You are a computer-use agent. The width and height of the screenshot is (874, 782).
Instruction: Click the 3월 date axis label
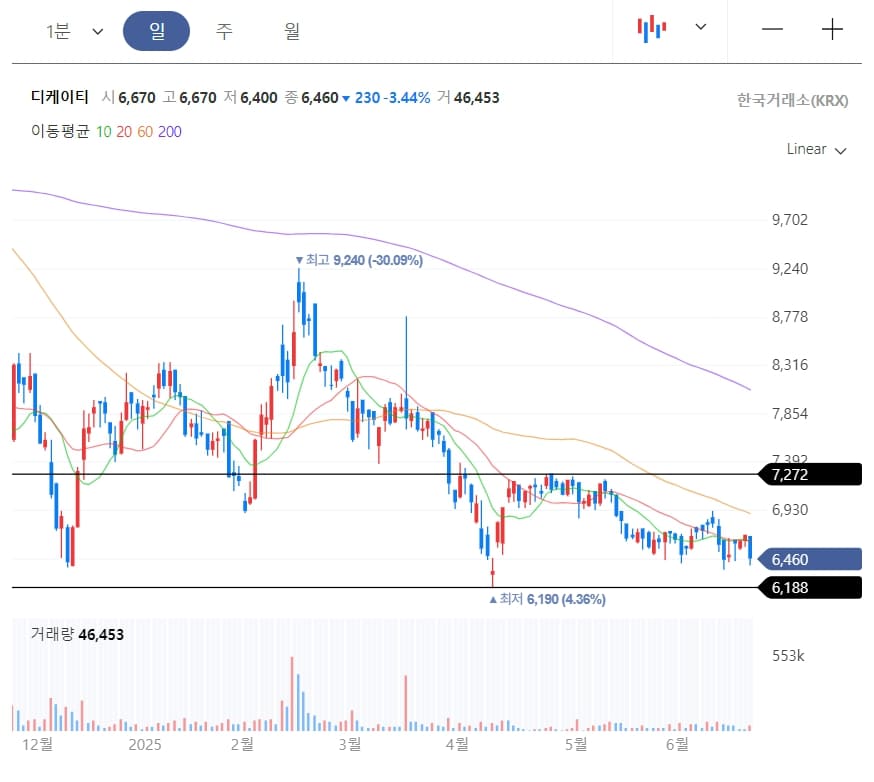349,744
